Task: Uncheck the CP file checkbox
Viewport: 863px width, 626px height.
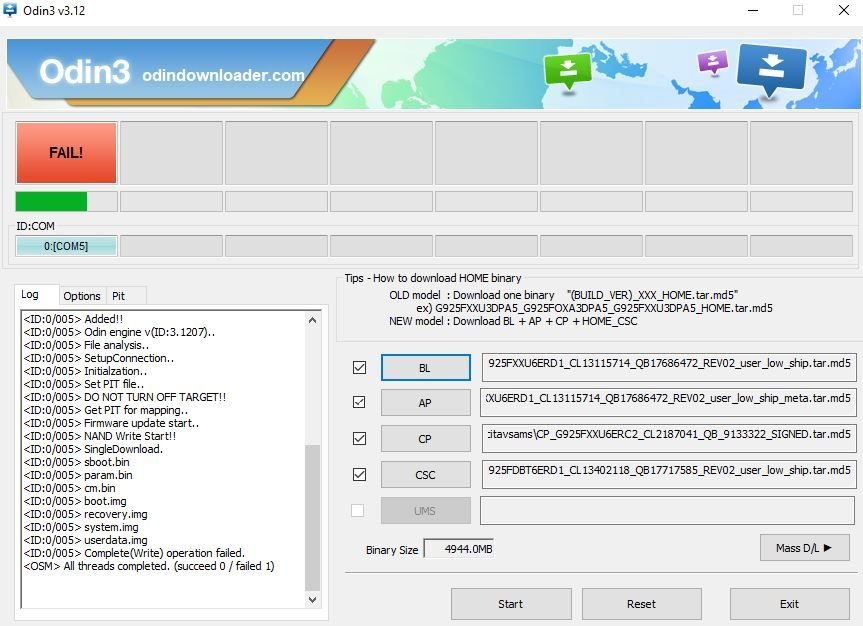Action: [x=359, y=438]
